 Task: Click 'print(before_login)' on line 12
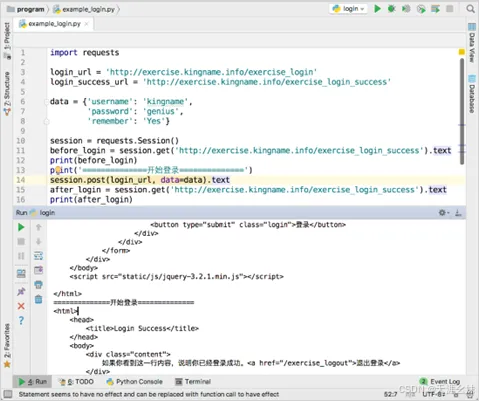94,160
